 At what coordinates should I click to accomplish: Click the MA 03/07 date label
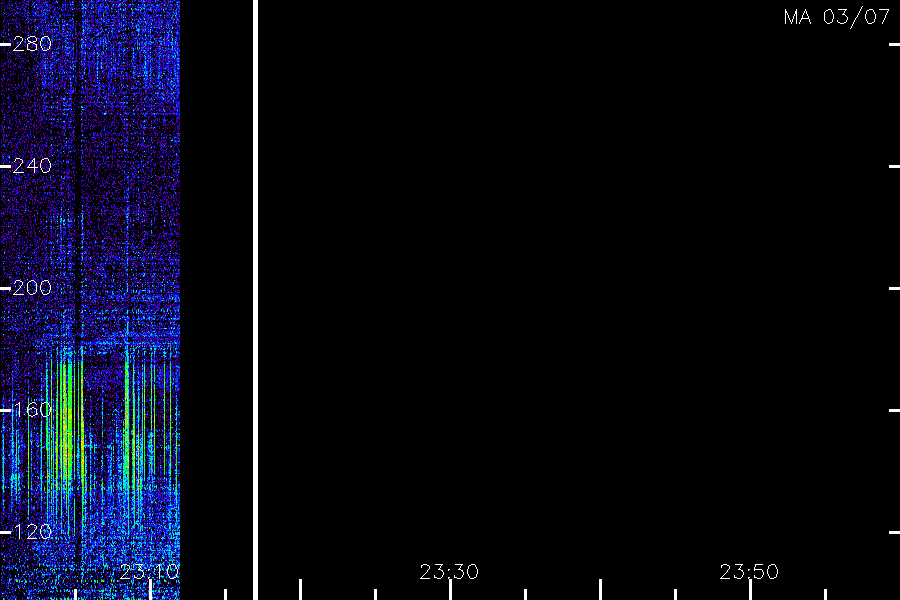836,17
